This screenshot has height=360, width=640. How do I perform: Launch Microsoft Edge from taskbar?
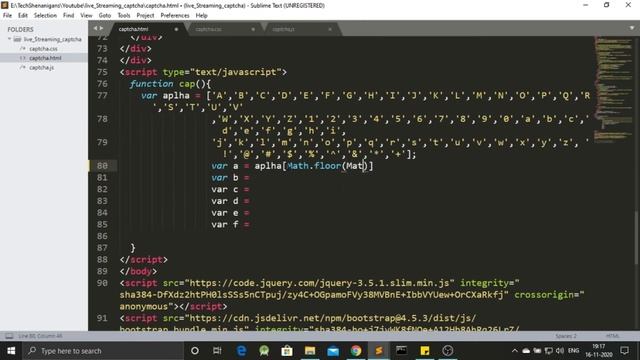[x=241, y=351]
